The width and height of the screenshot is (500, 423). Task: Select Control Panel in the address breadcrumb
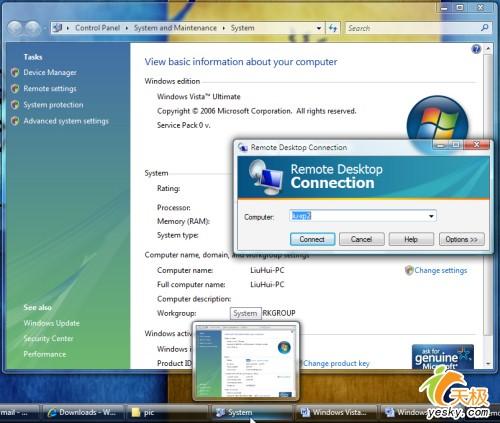click(97, 28)
